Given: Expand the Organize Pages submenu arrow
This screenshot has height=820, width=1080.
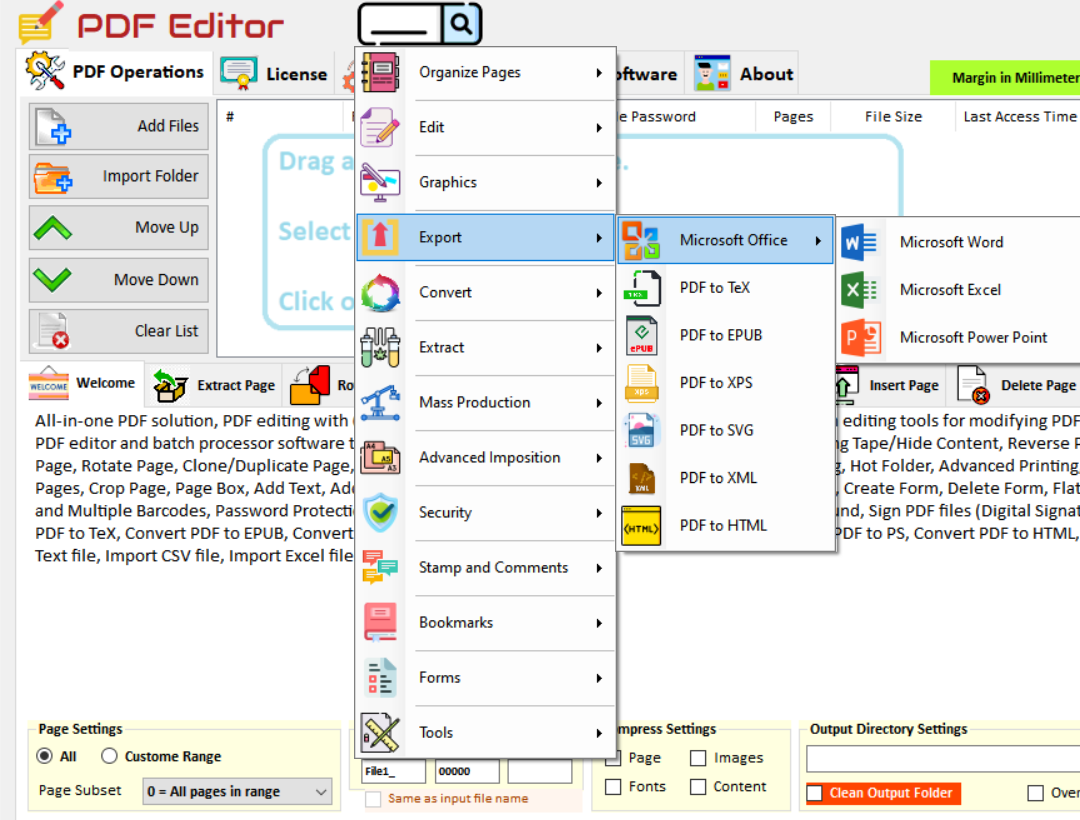Looking at the screenshot, I should 599,72.
